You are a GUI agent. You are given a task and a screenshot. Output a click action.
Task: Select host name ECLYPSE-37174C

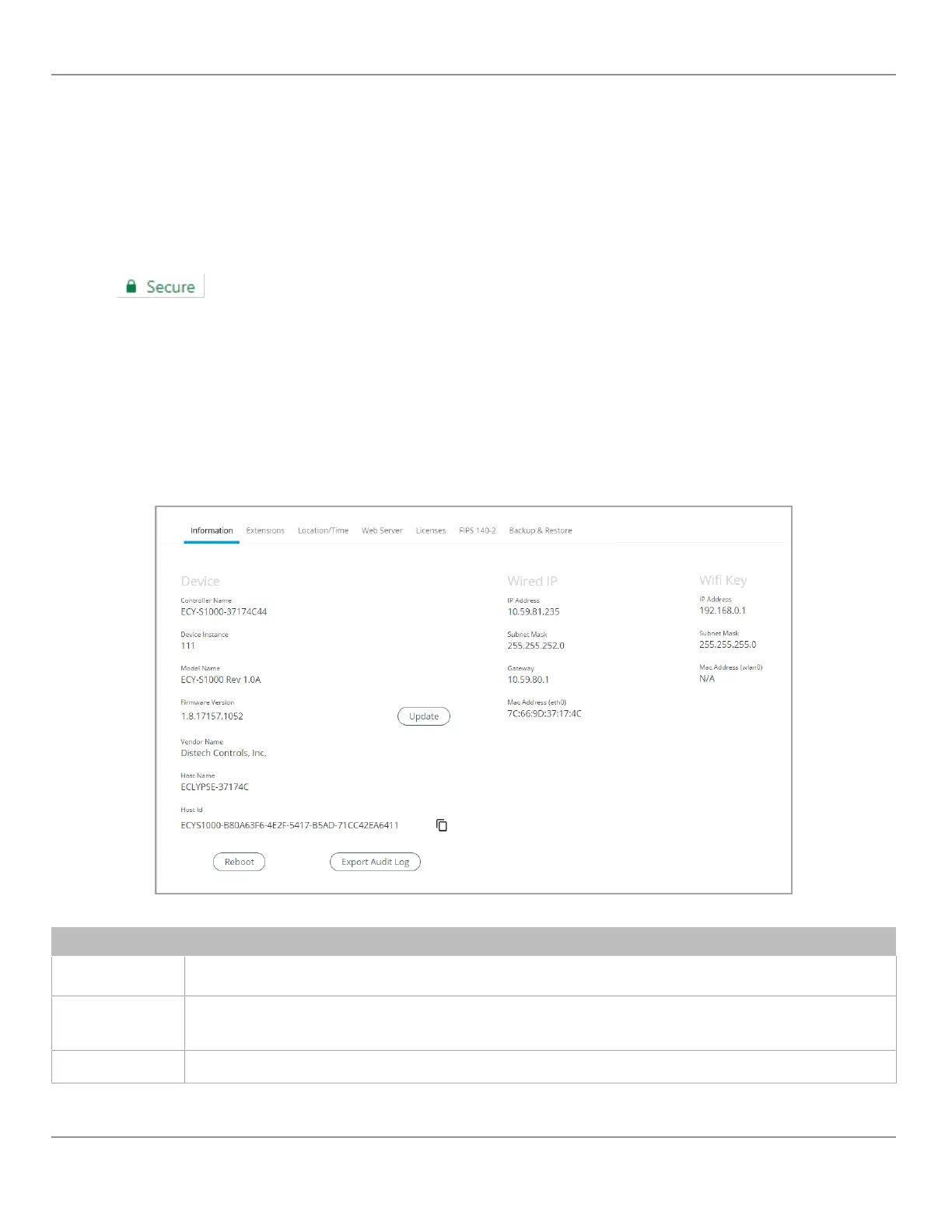[x=215, y=787]
